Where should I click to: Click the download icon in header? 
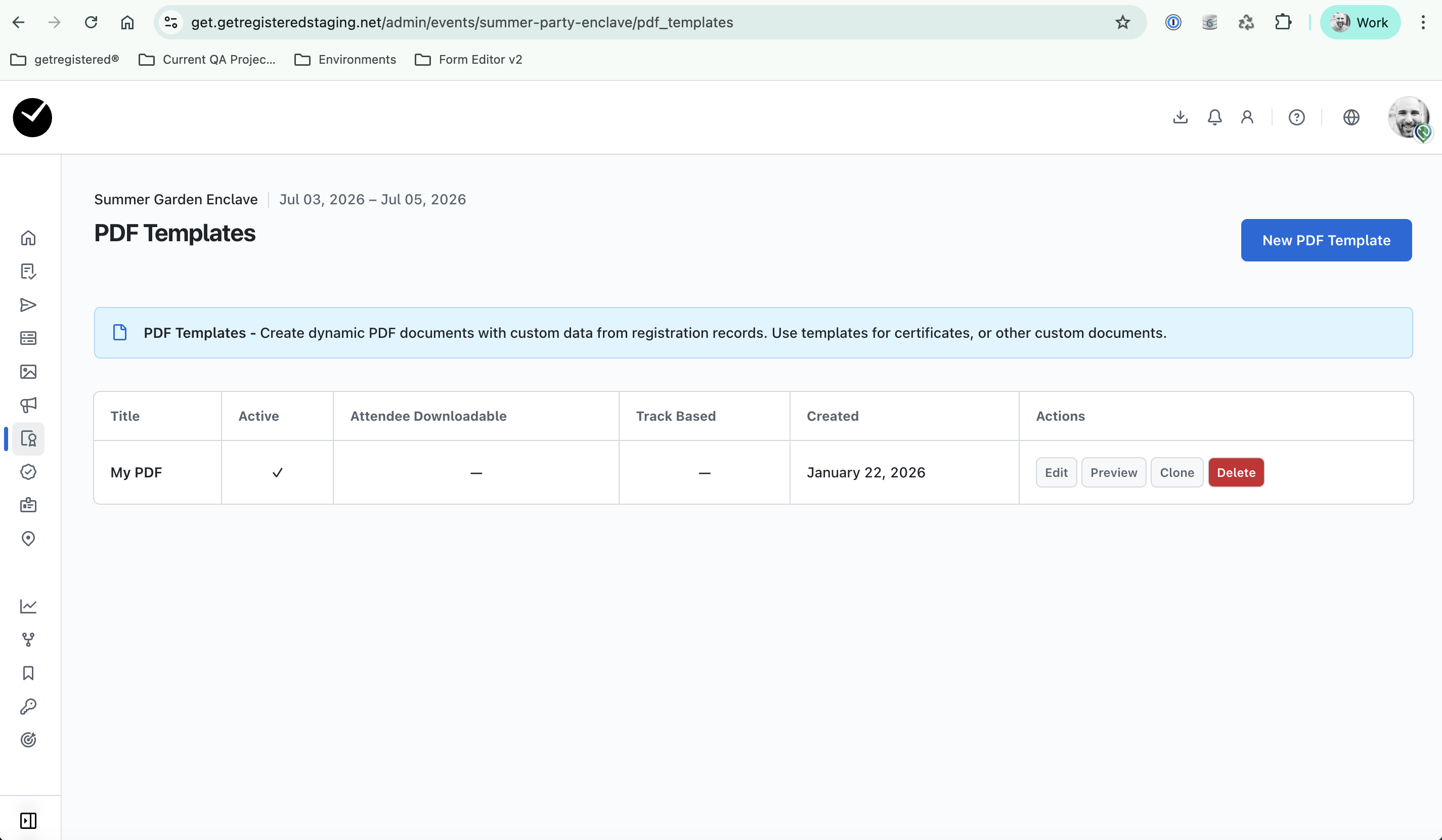[x=1180, y=117]
